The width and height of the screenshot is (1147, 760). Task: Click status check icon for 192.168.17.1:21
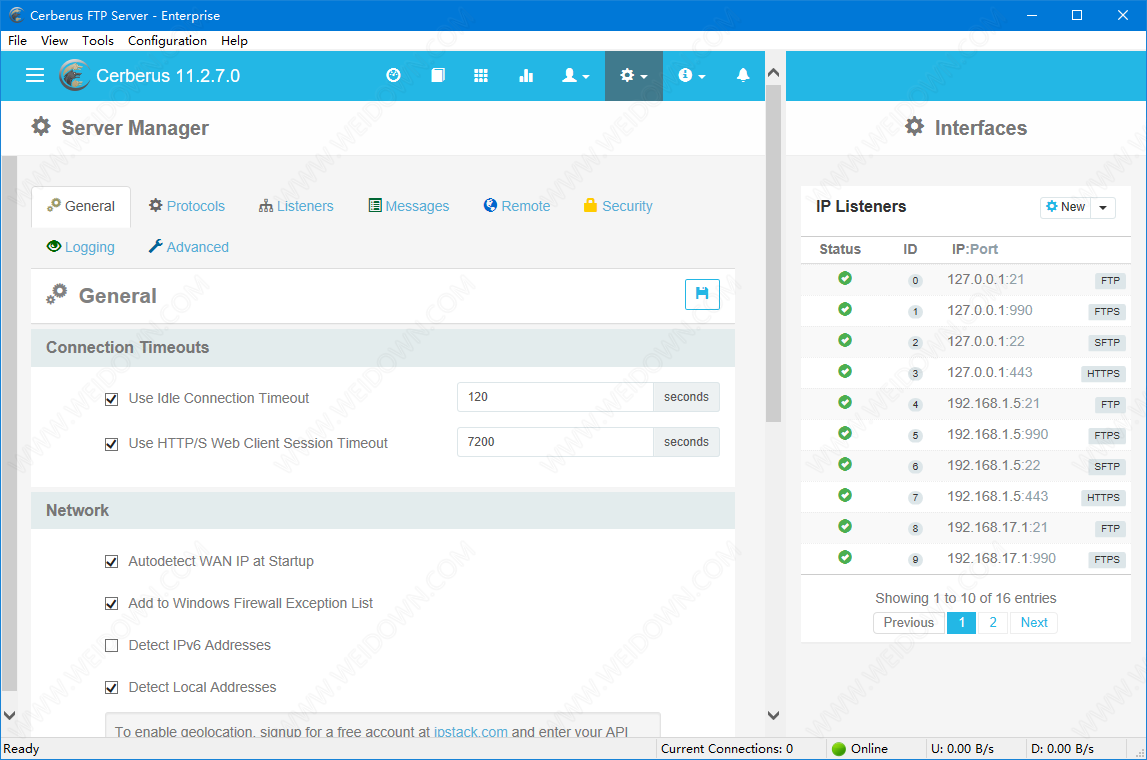pos(845,527)
